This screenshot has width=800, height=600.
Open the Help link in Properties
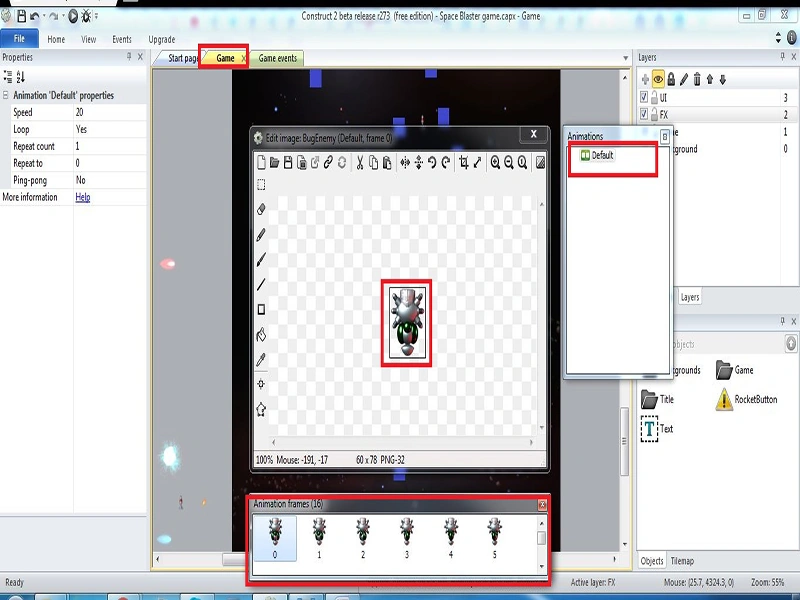[83, 197]
